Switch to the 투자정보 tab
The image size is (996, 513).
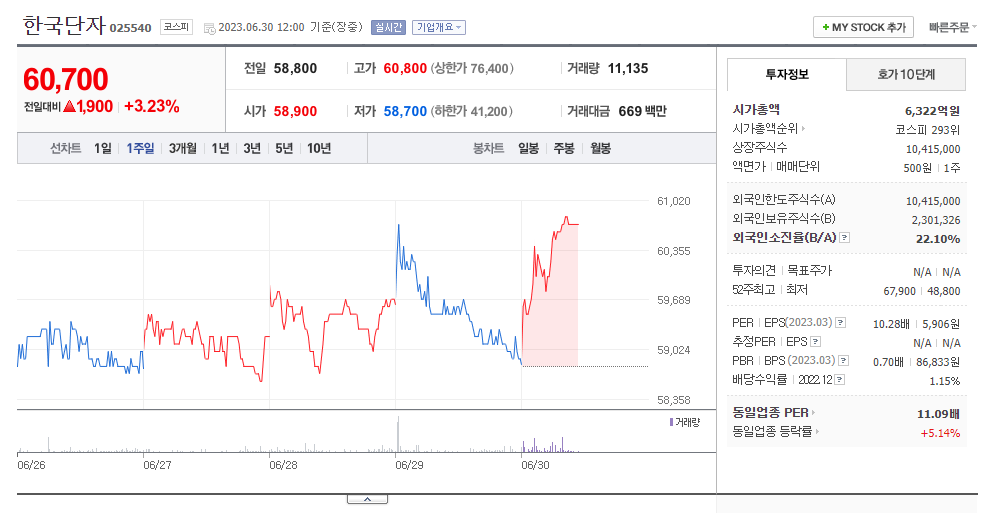(787, 74)
